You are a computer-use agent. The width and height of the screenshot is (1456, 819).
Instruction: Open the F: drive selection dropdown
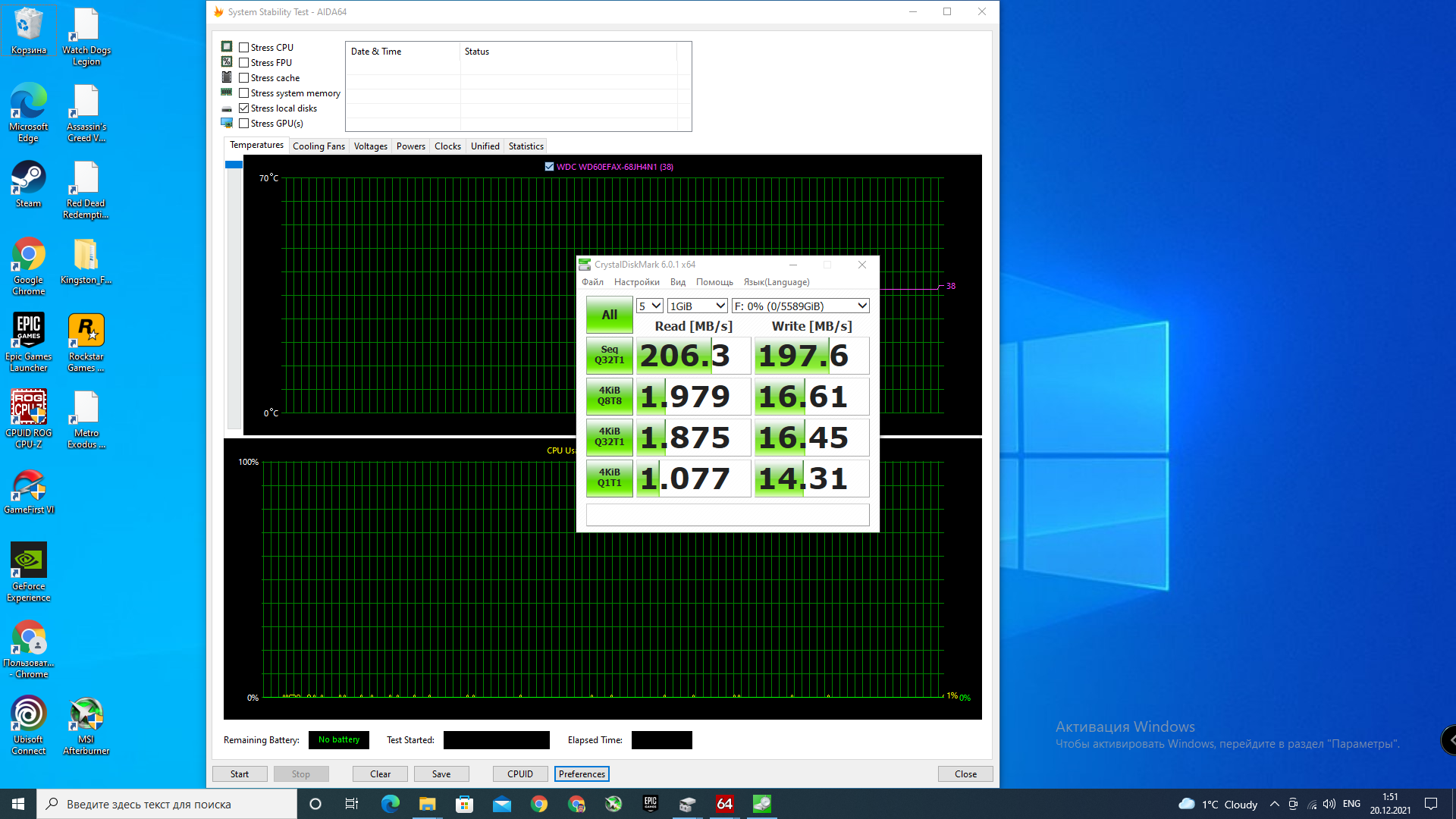pos(800,306)
